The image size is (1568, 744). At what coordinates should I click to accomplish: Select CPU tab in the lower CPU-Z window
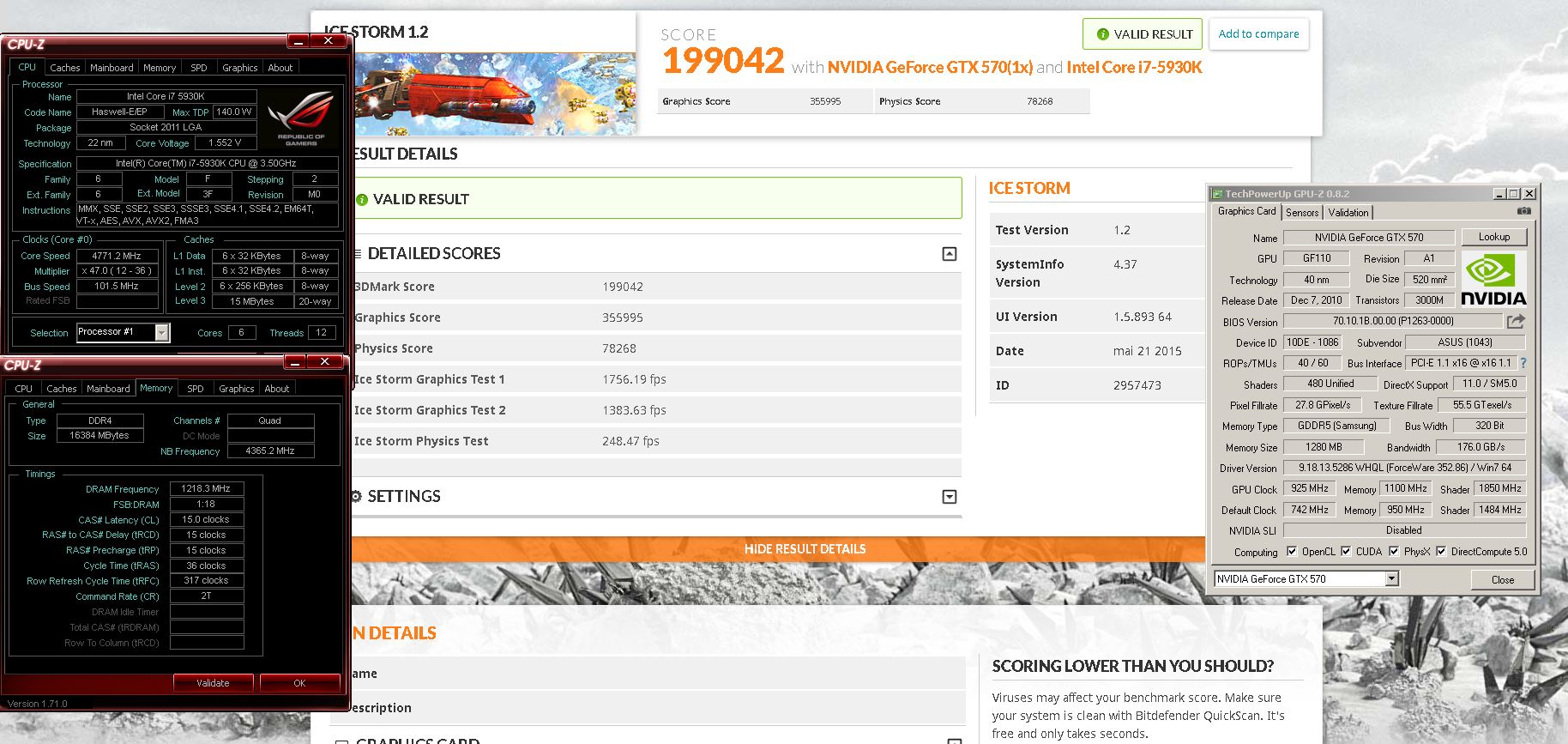pos(24,389)
